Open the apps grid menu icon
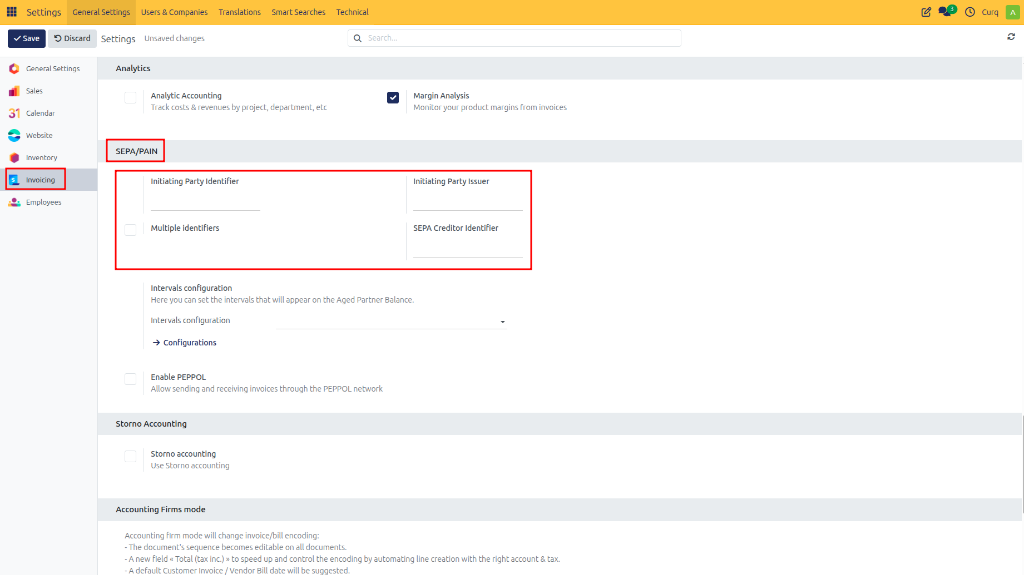Screen dimensions: 1024x575 12,12
